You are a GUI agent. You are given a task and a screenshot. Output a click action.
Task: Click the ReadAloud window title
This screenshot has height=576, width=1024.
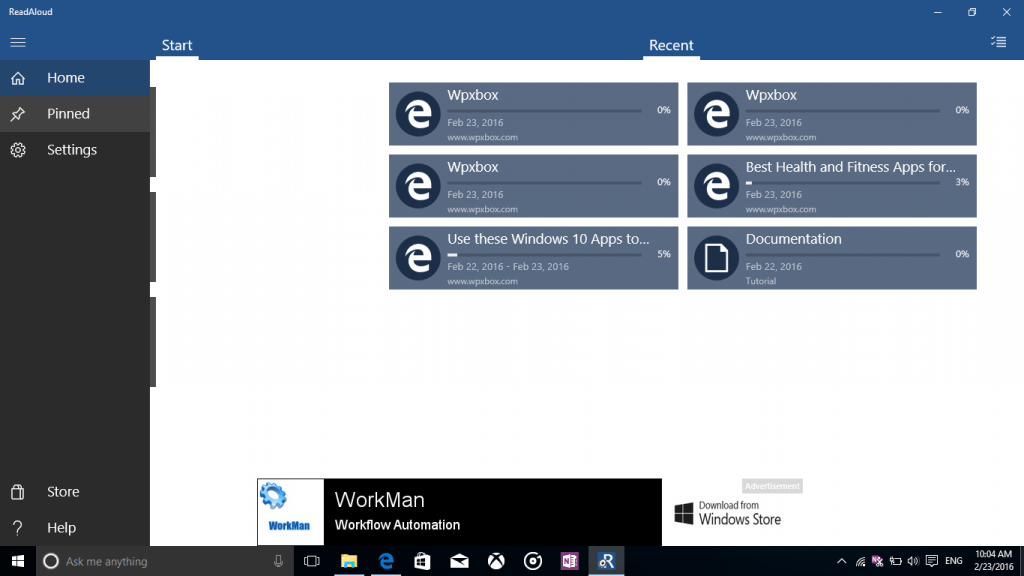pos(31,12)
